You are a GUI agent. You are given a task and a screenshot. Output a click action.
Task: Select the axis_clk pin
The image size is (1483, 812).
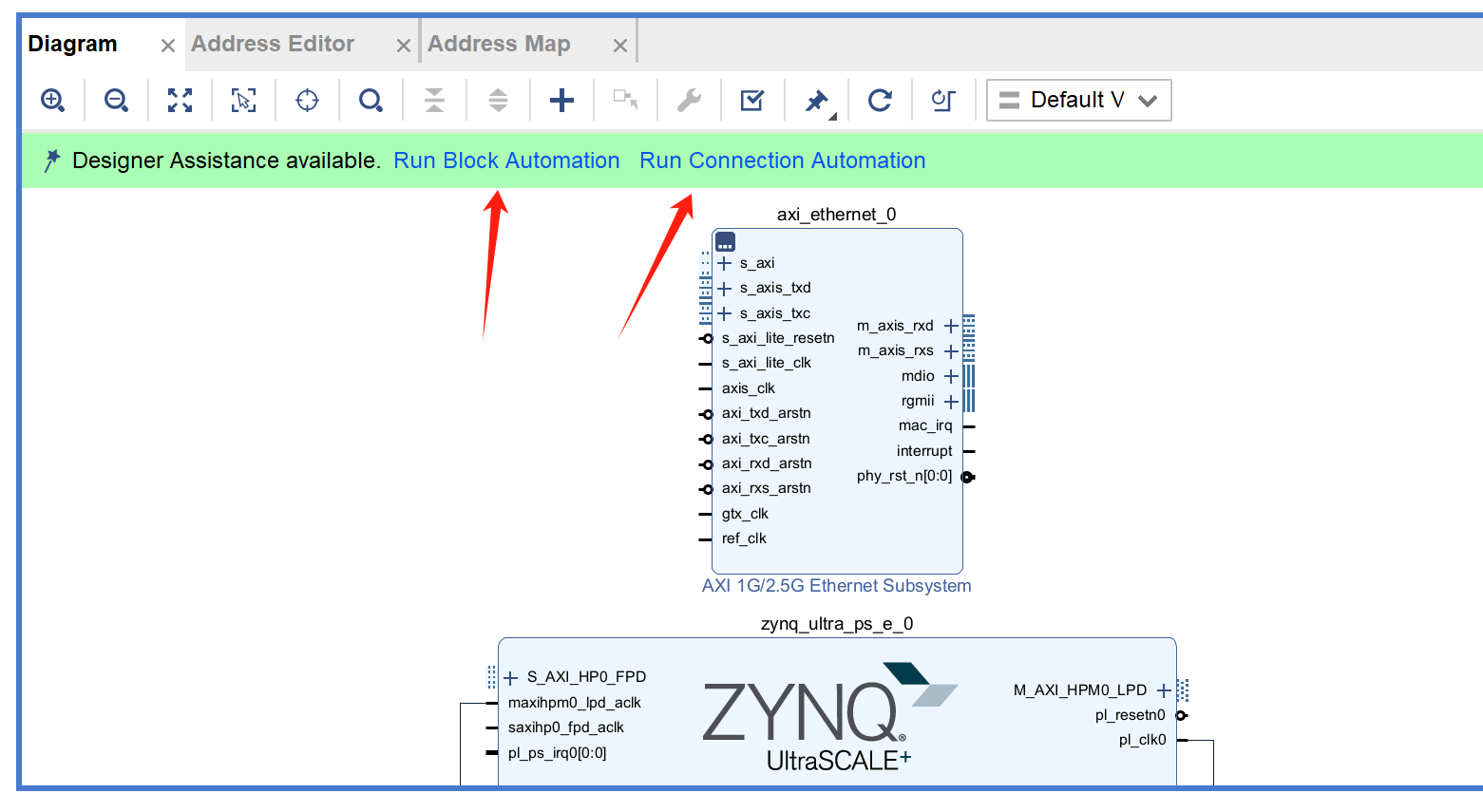748,388
